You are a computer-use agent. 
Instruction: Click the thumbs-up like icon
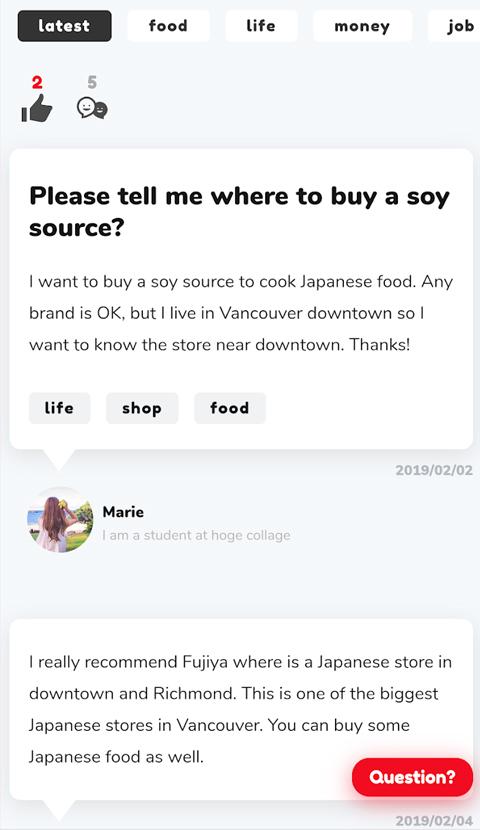pyautogui.click(x=37, y=108)
